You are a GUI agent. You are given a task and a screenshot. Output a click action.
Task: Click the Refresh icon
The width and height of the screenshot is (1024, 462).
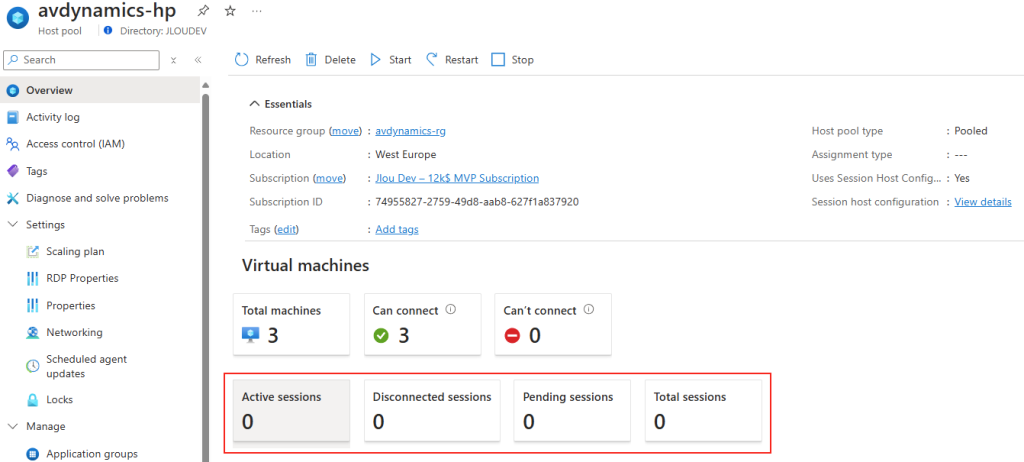[x=242, y=59]
